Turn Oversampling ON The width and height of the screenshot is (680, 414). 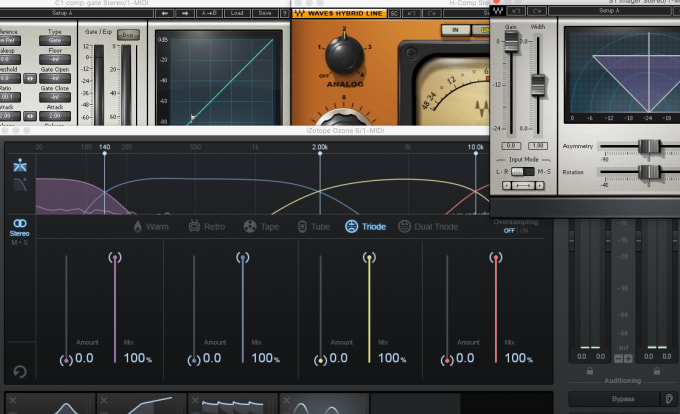point(524,231)
